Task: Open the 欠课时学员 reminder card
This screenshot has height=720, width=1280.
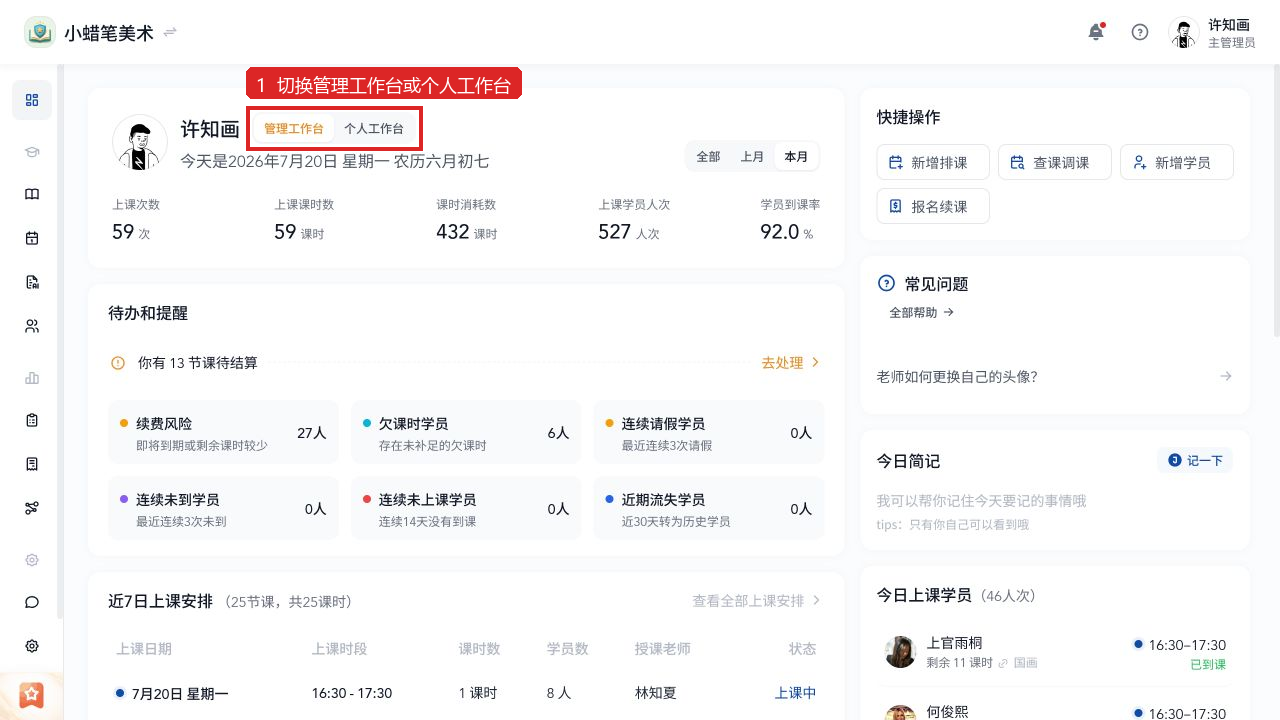Action: tap(466, 432)
